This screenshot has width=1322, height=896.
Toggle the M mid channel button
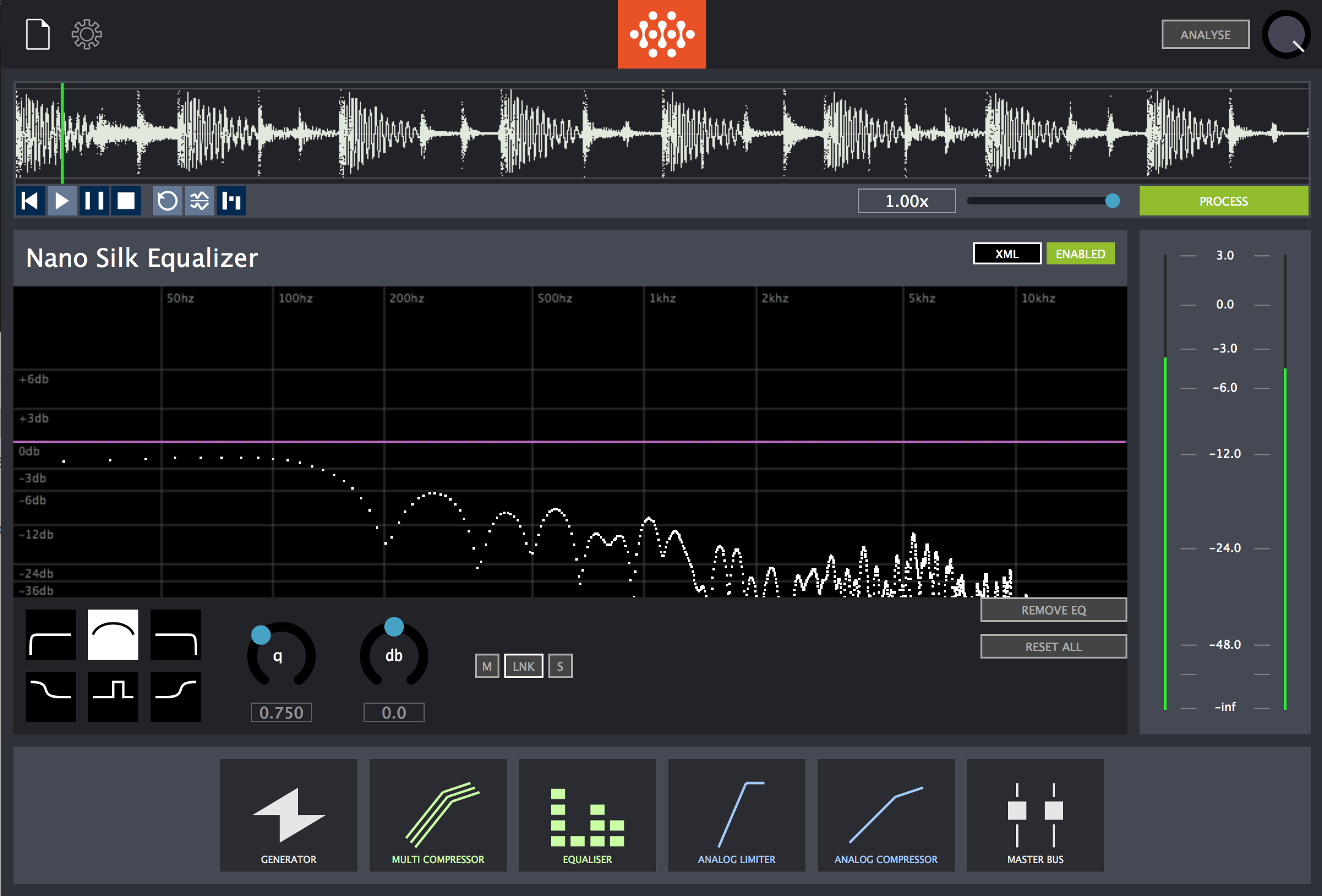click(487, 666)
